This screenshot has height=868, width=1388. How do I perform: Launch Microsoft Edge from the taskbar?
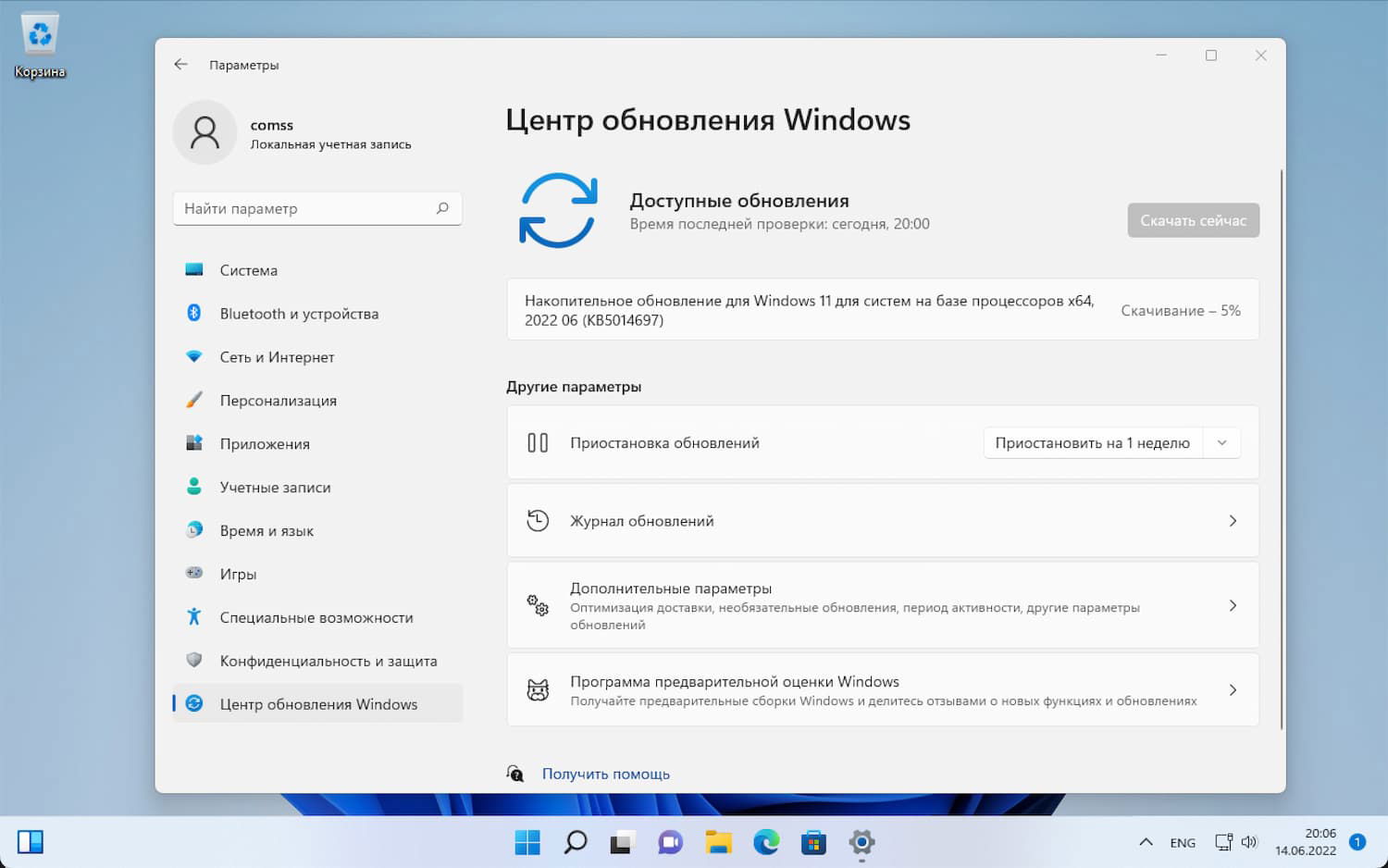765,843
